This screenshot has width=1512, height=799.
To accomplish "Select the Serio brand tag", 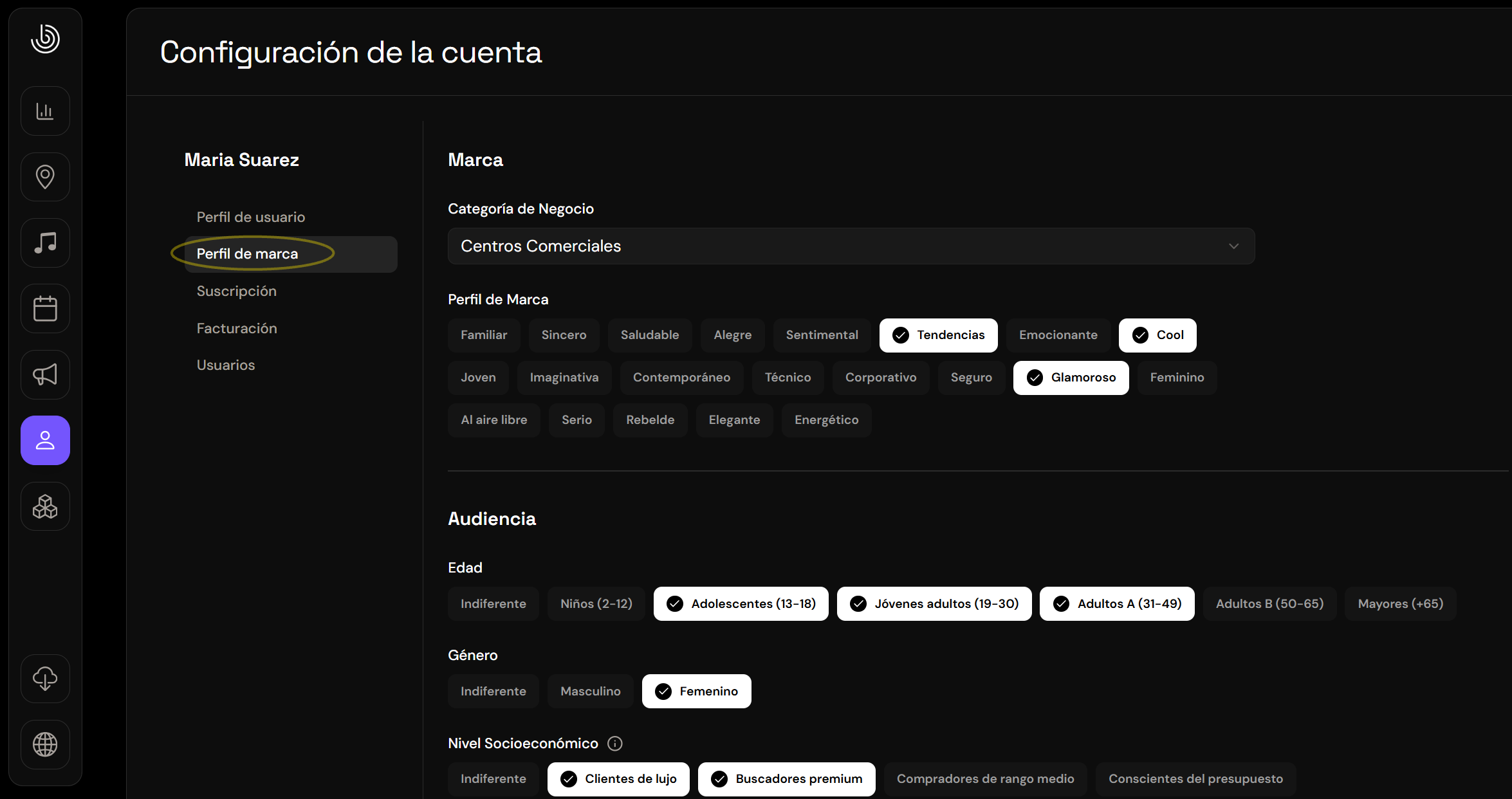I will pos(576,420).
